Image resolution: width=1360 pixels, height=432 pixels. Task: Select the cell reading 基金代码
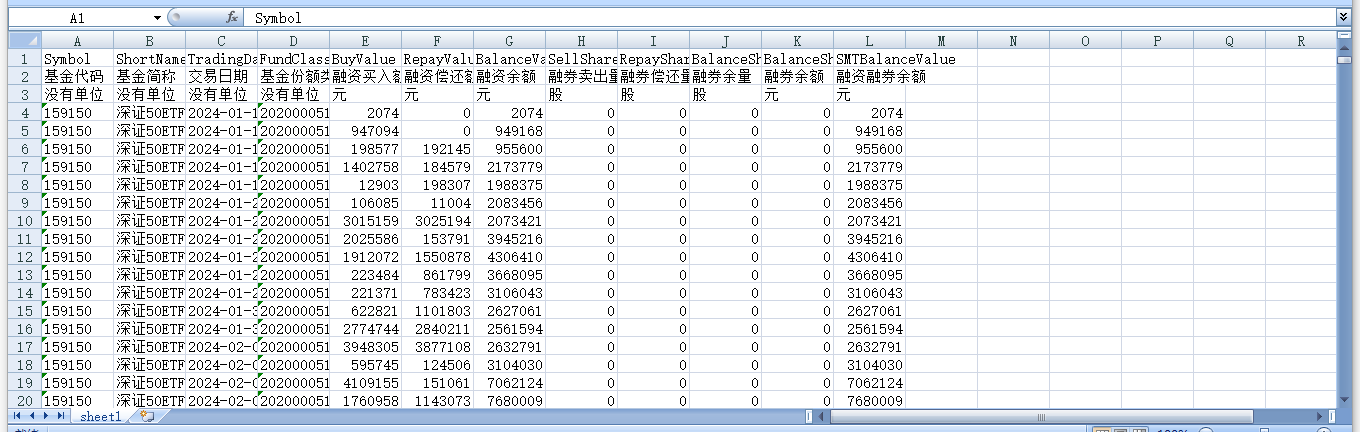[x=77, y=77]
